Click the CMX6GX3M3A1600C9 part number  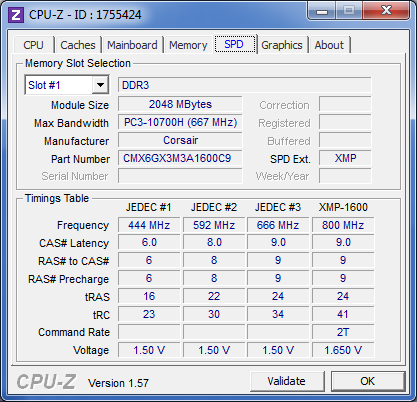click(180, 158)
